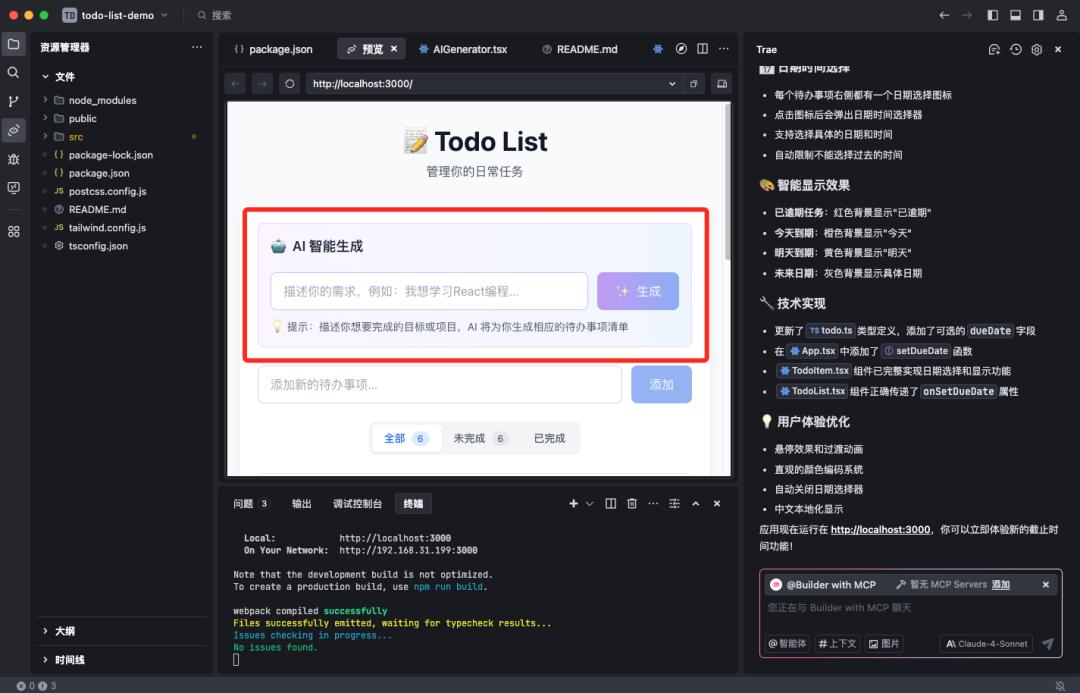Create a new terminal with the plus icon
The image size is (1080, 693).
(573, 504)
